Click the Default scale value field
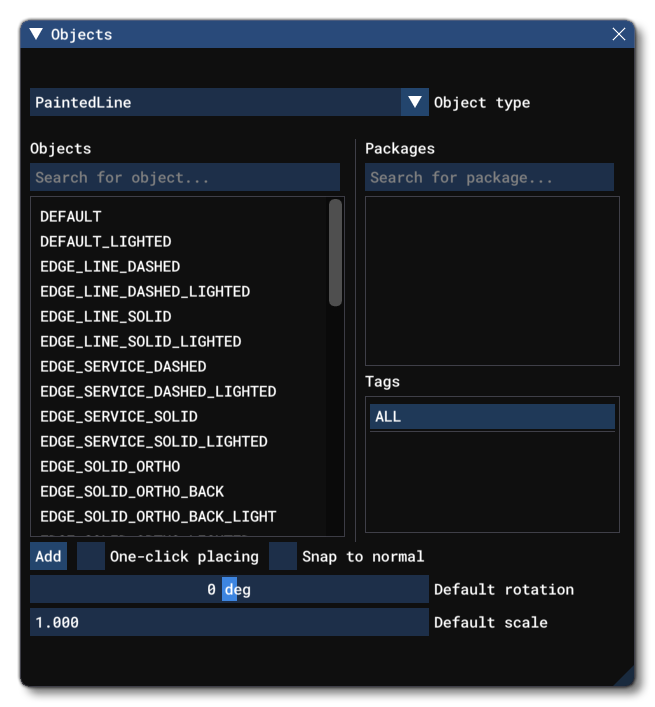This screenshot has width=655, height=707. coord(229,622)
